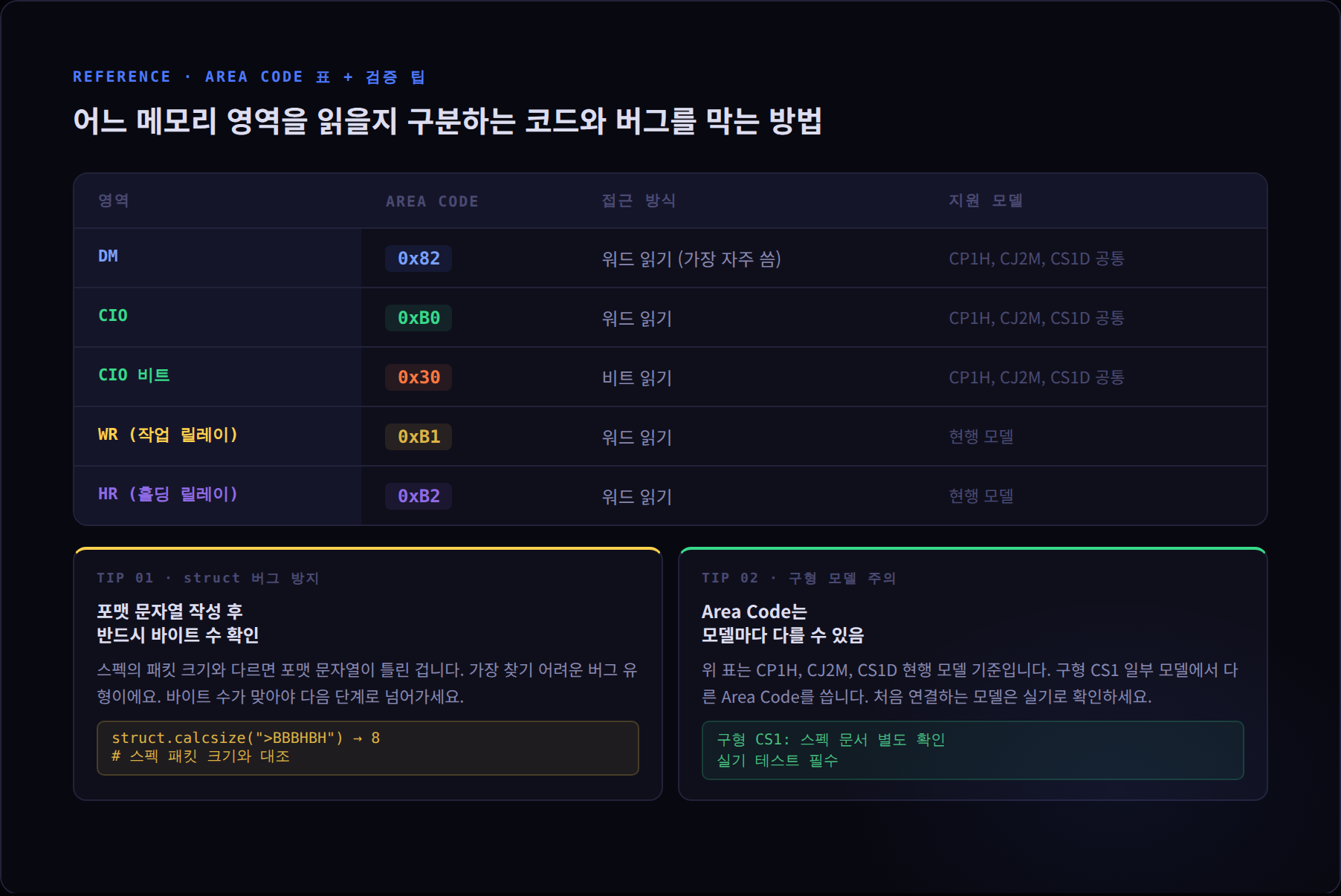Select the 구형 CS1 green note box
This screenshot has width=1341, height=896.
[973, 750]
